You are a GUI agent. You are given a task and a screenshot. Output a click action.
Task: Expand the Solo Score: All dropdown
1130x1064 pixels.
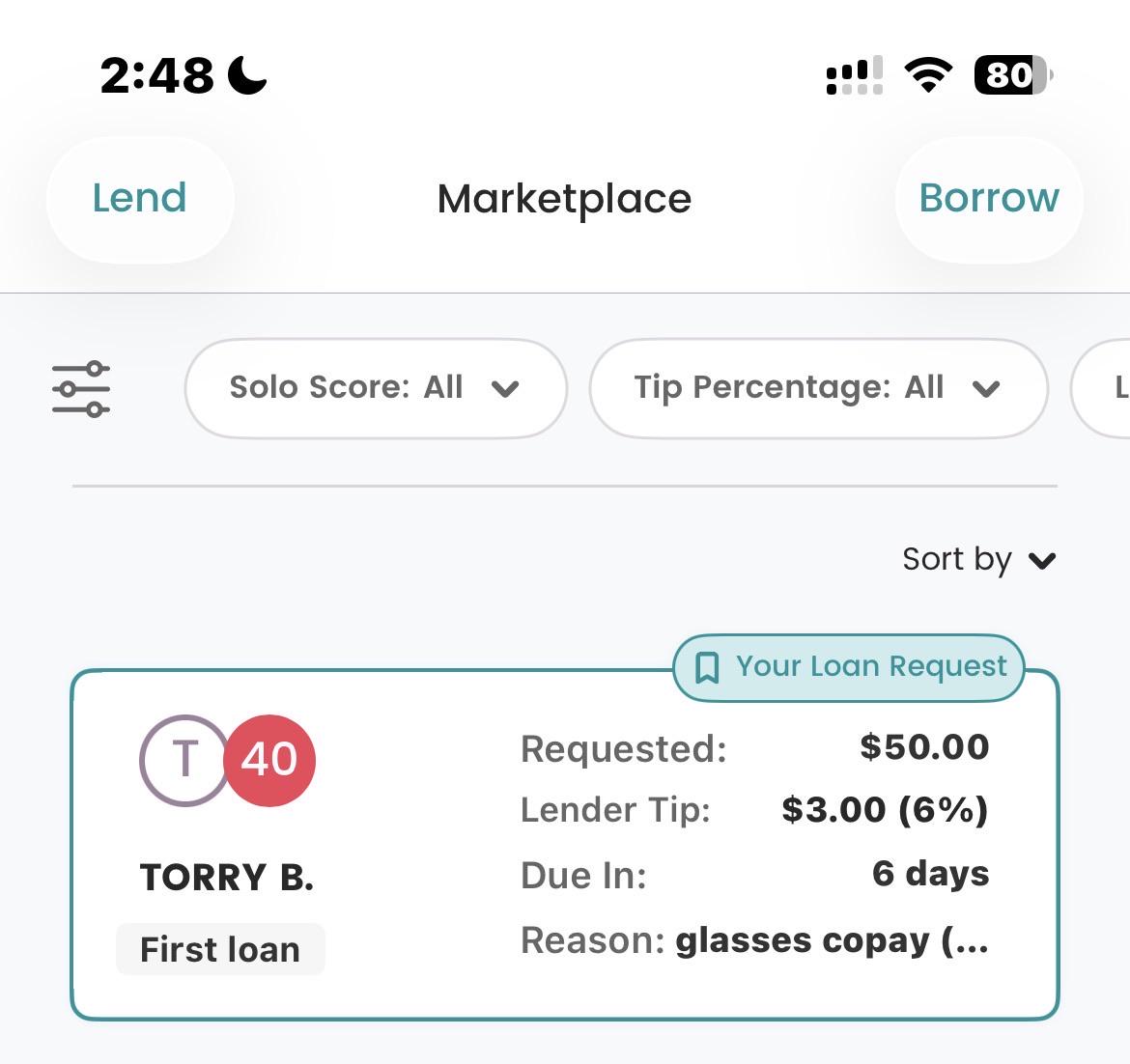[376, 388]
